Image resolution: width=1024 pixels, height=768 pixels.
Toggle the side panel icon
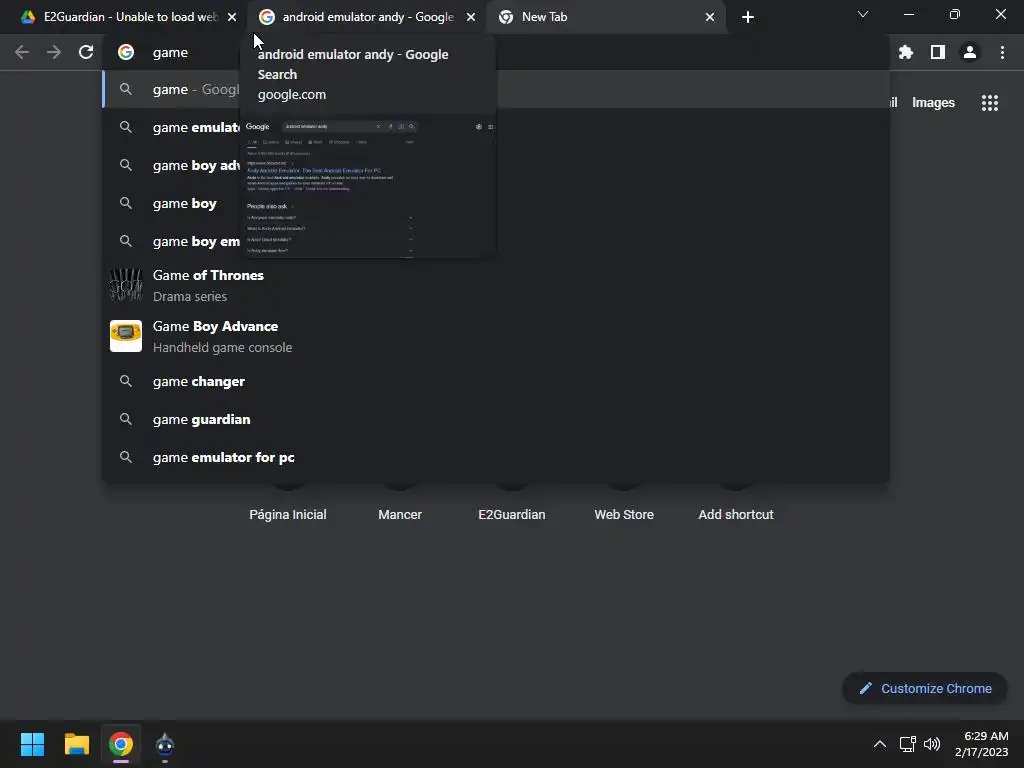coord(938,52)
